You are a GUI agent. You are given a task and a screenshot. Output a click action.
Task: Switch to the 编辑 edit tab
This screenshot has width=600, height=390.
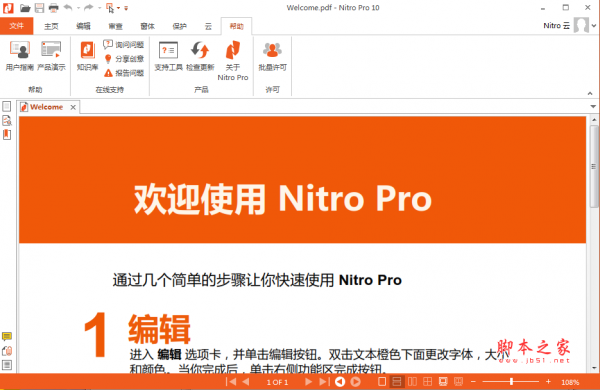(x=83, y=26)
